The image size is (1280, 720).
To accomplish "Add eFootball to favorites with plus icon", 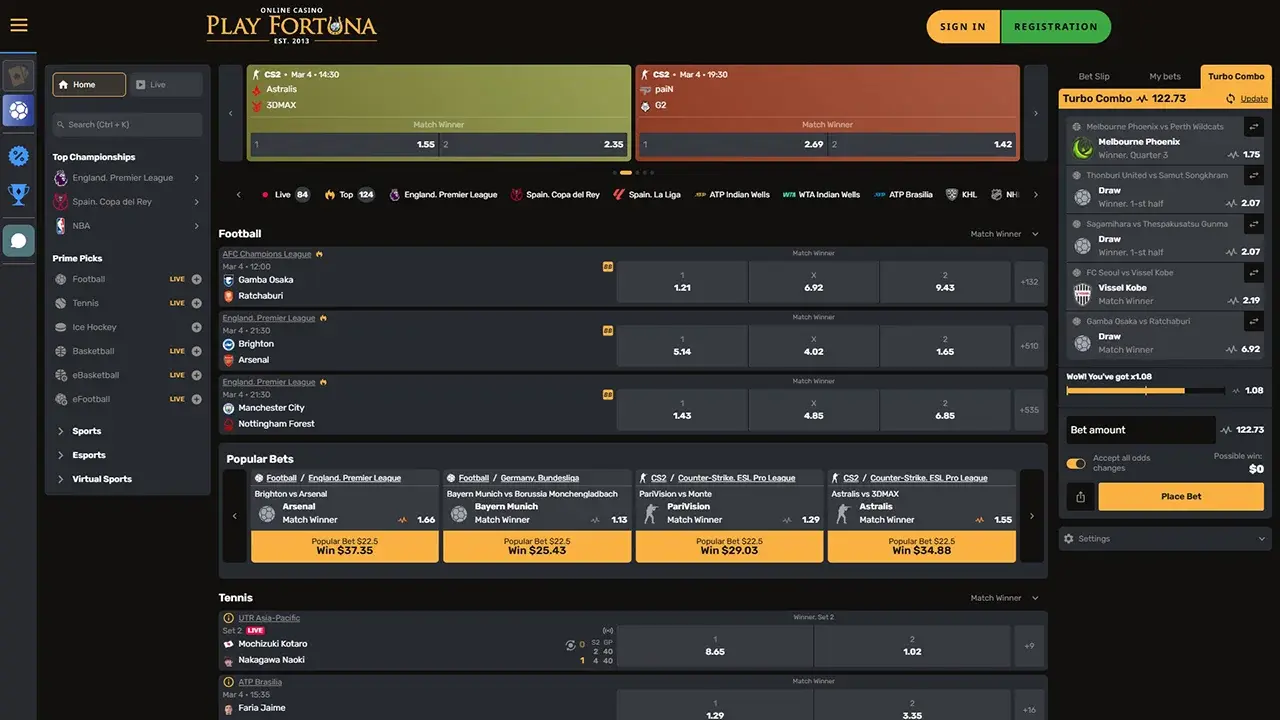I will coord(197,399).
